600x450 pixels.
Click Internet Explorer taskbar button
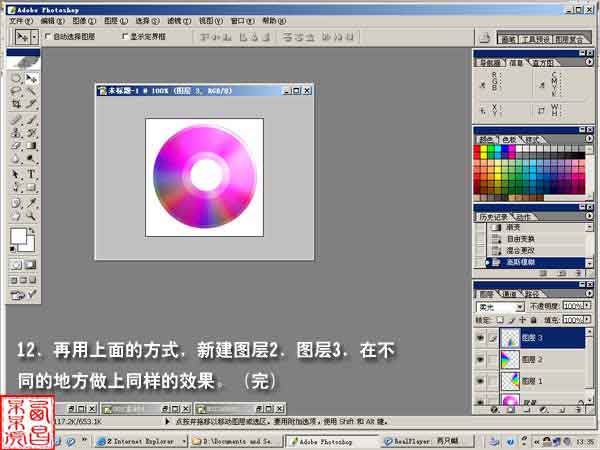(x=140, y=441)
